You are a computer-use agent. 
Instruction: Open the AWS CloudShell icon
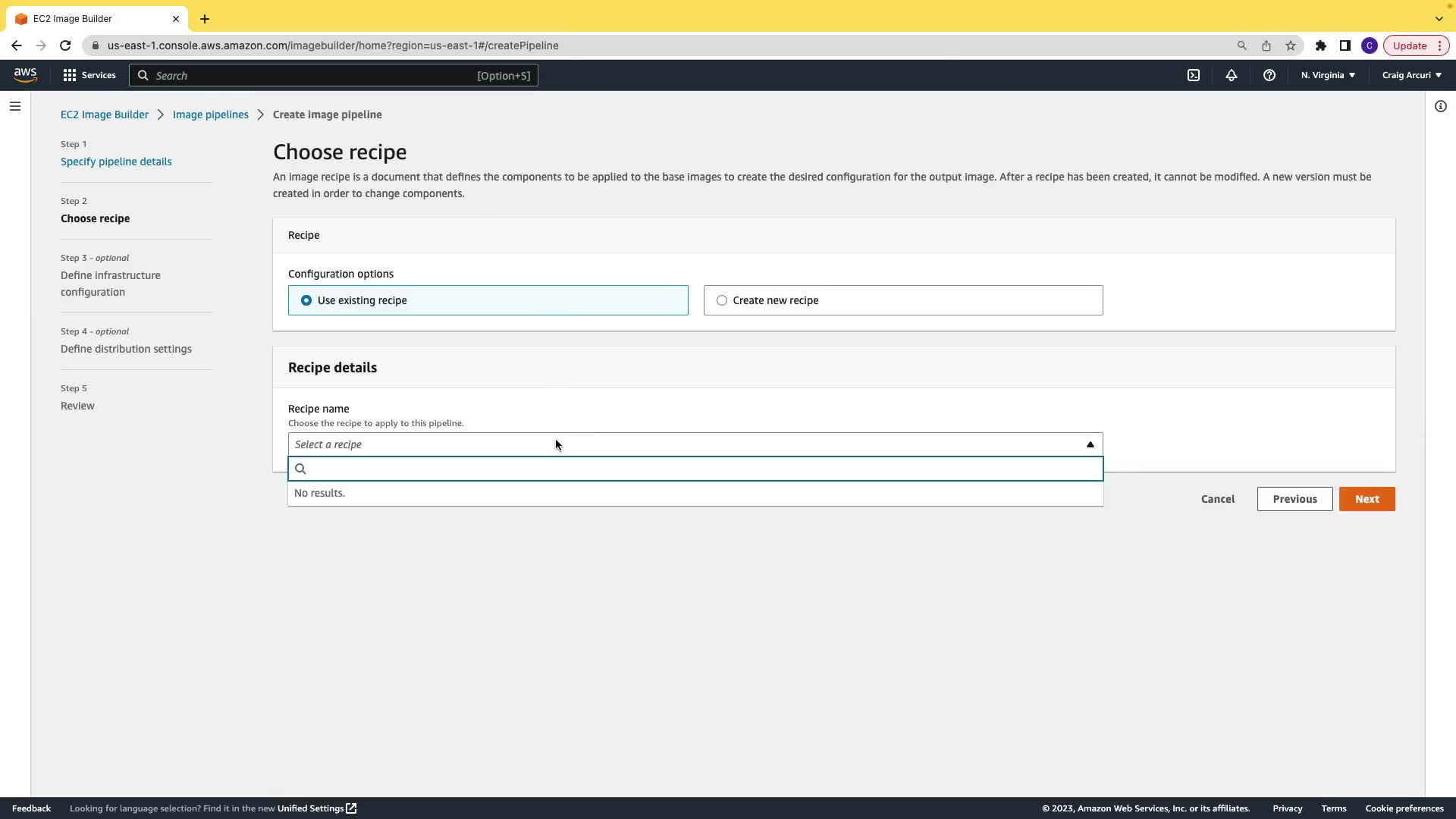(1194, 75)
